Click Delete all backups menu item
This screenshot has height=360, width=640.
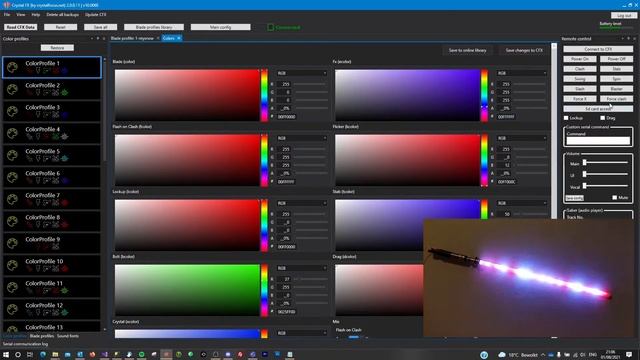click(x=62, y=15)
